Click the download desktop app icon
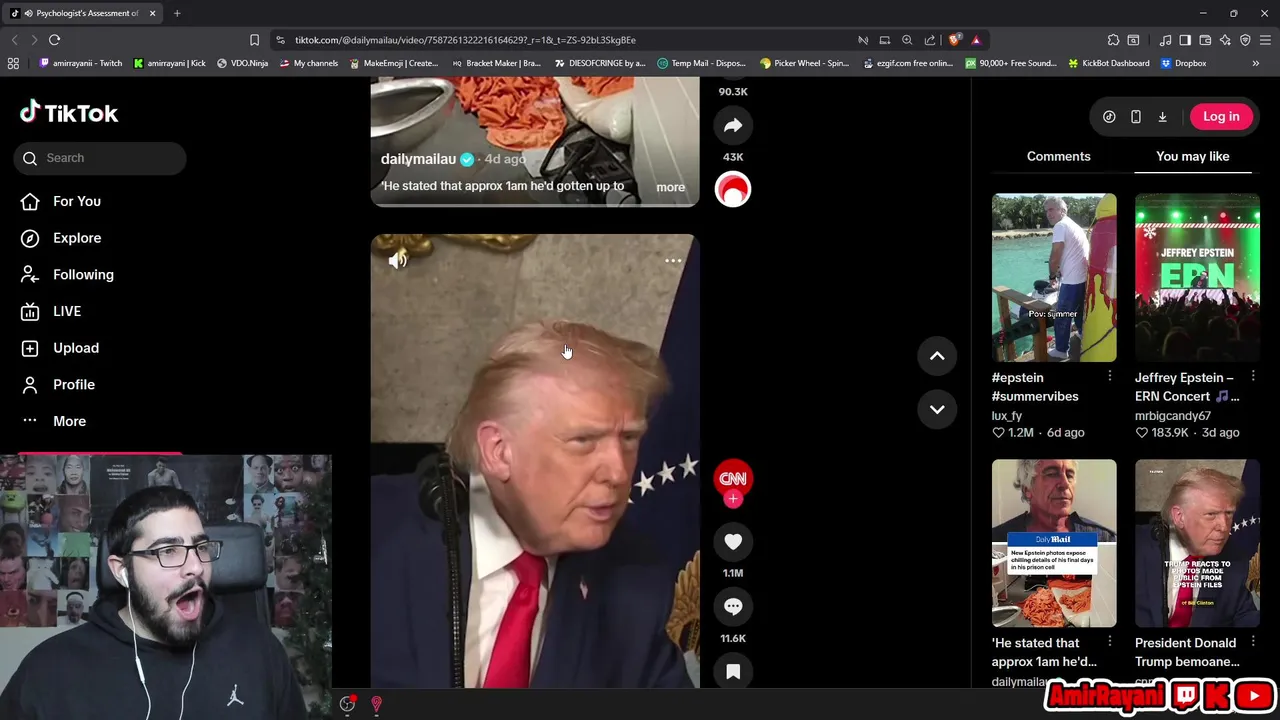The width and height of the screenshot is (1280, 720). 1162,117
